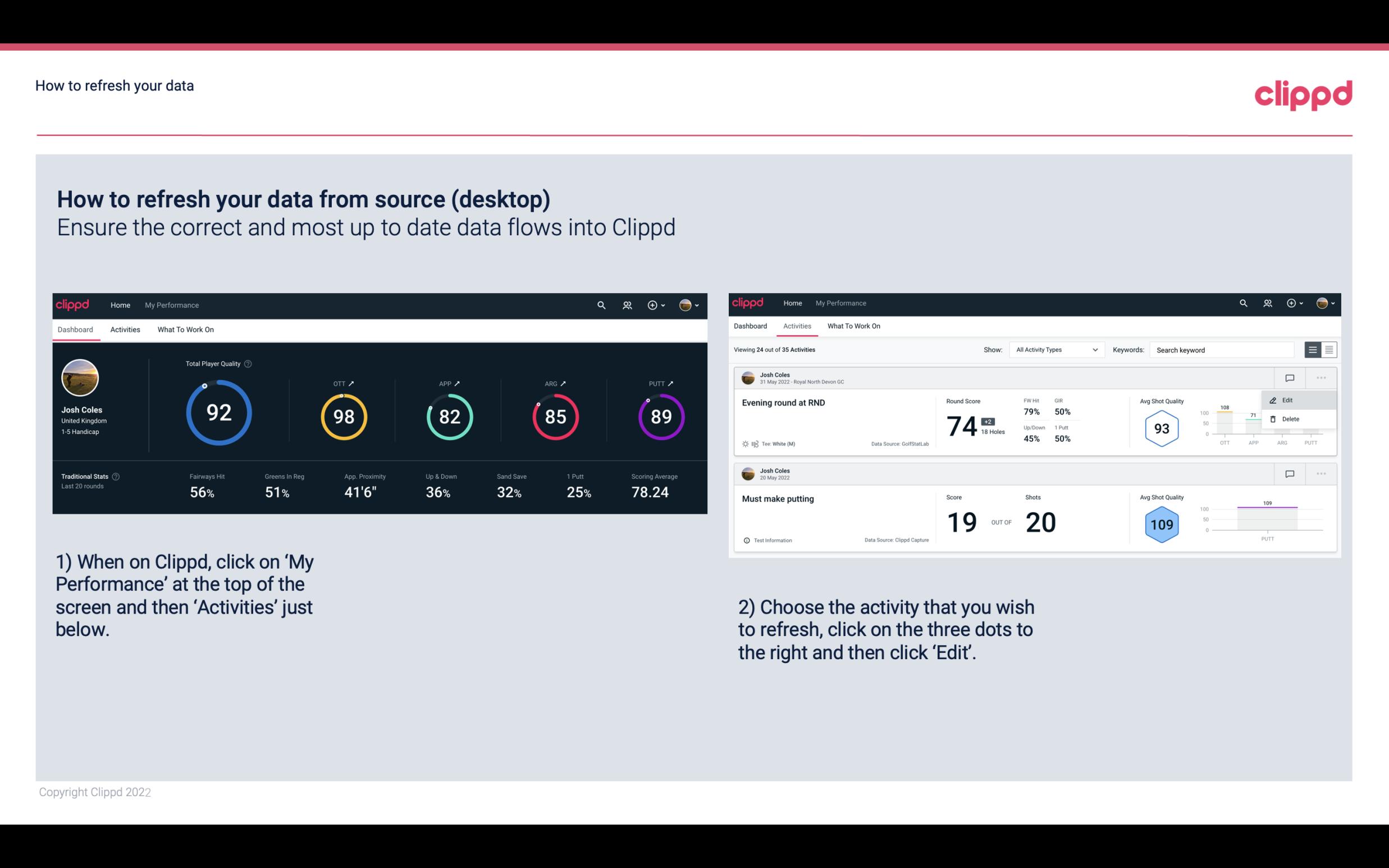Click the Dashboard tab on left panel

(x=76, y=329)
